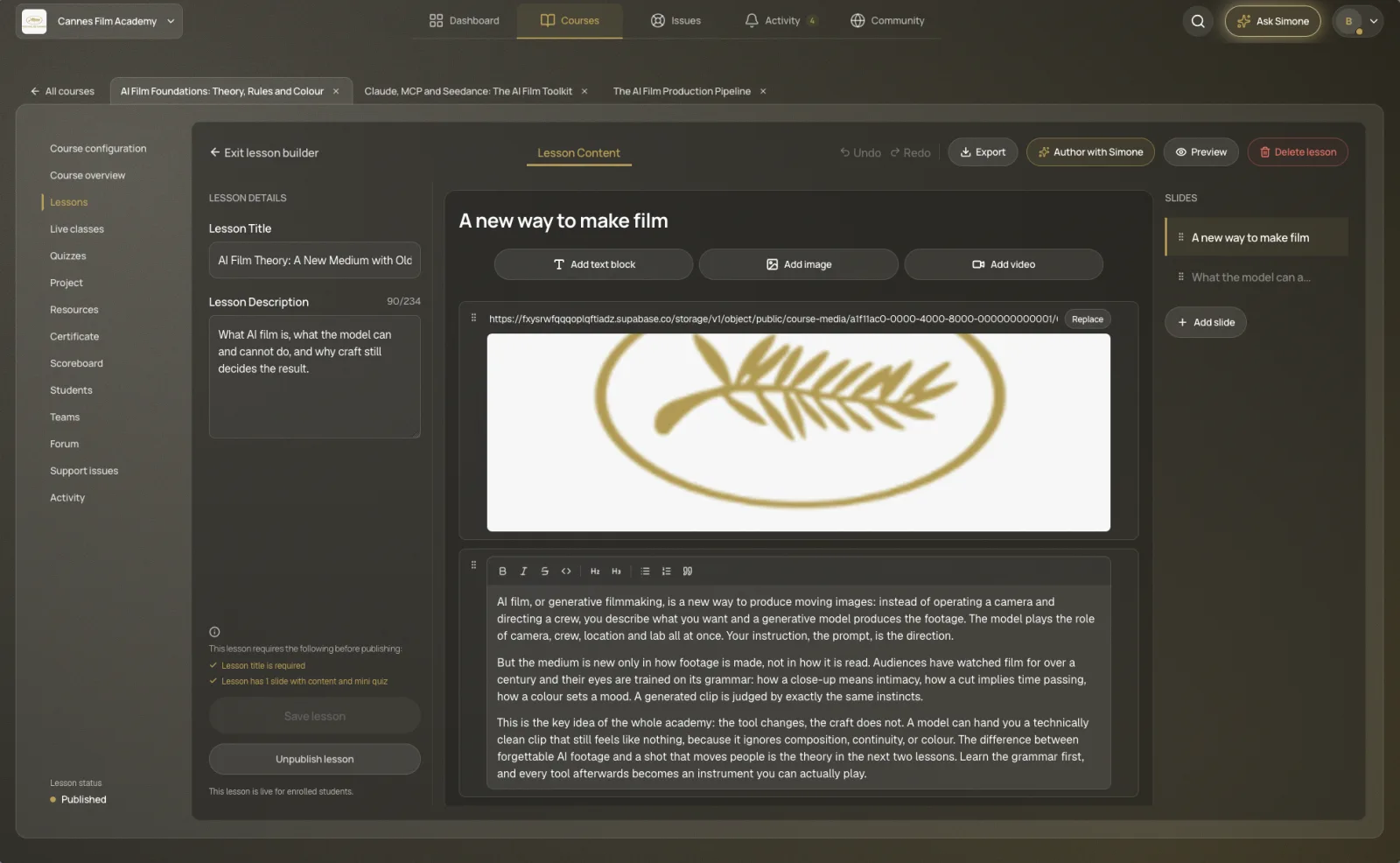1400x863 pixels.
Task: Expand the user account menu chevron
Action: 1374,21
